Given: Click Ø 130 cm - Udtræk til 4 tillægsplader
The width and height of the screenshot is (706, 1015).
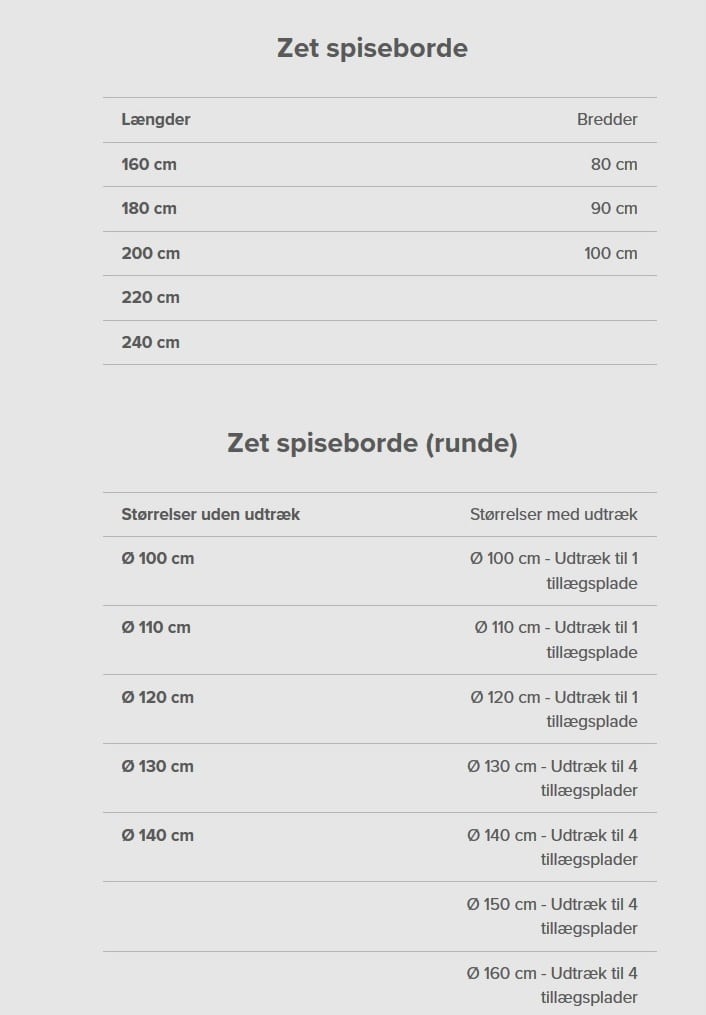Looking at the screenshot, I should tap(552, 778).
